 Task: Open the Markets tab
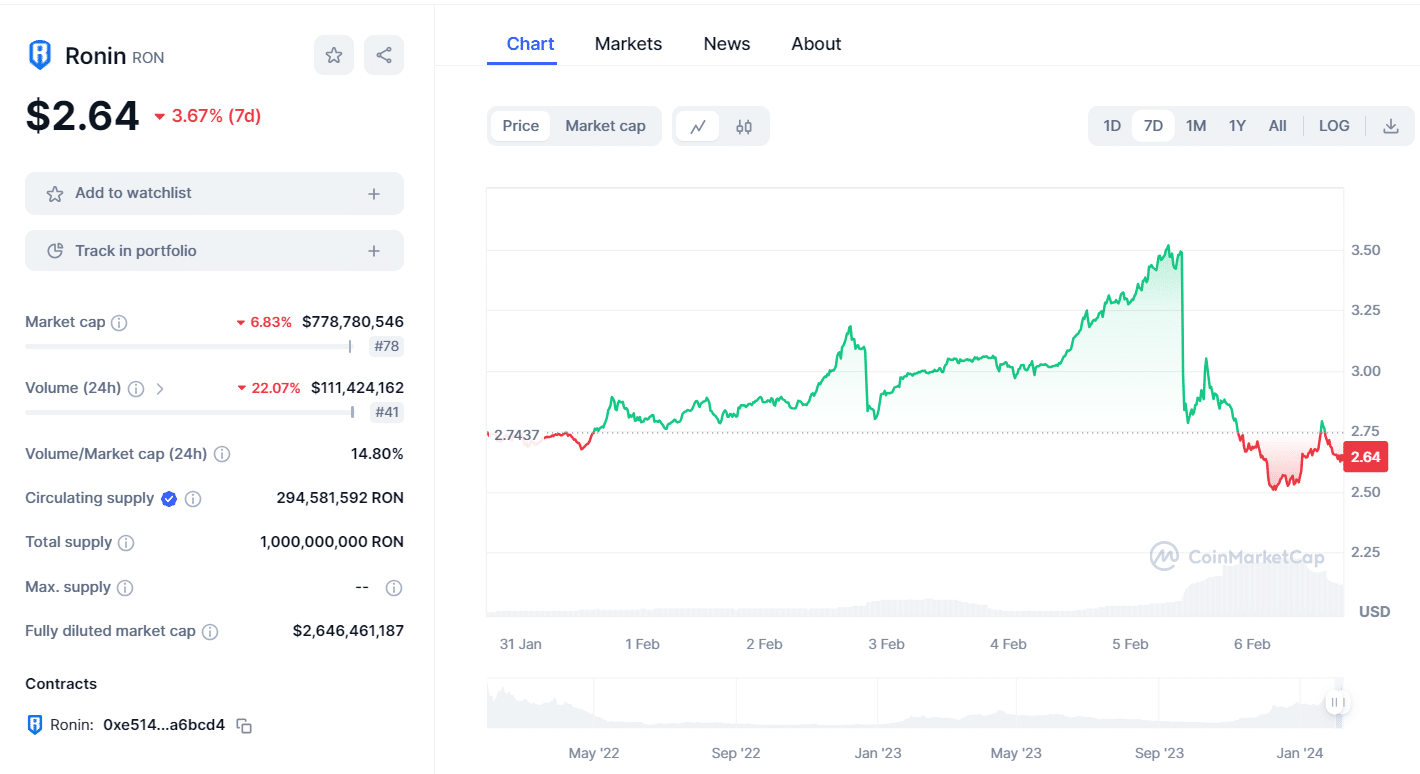tap(628, 44)
